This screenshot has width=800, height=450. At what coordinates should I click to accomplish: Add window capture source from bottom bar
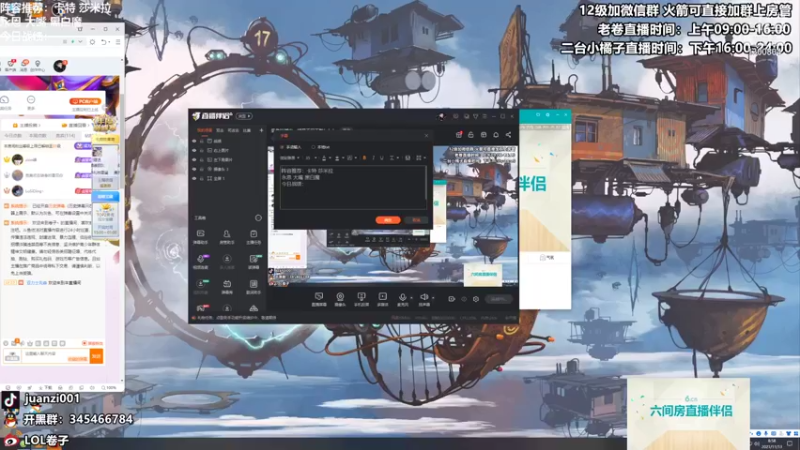coord(319,299)
